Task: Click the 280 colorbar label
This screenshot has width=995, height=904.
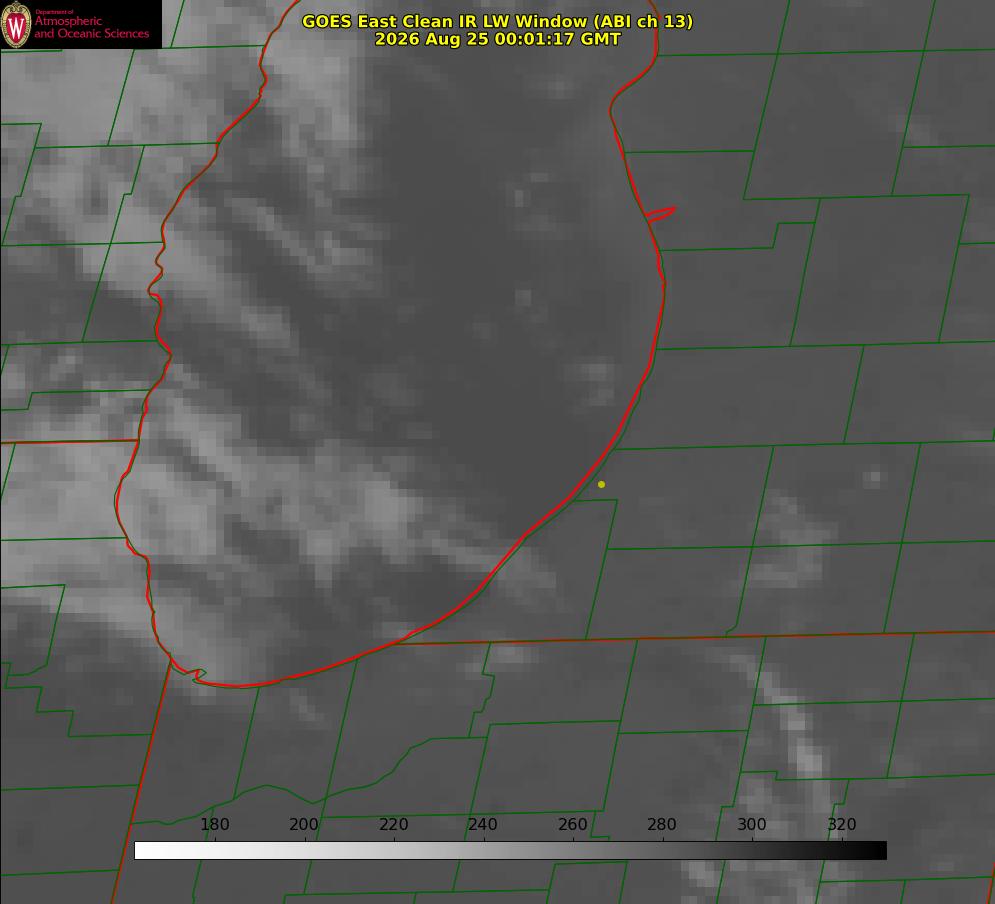Action: pos(662,824)
